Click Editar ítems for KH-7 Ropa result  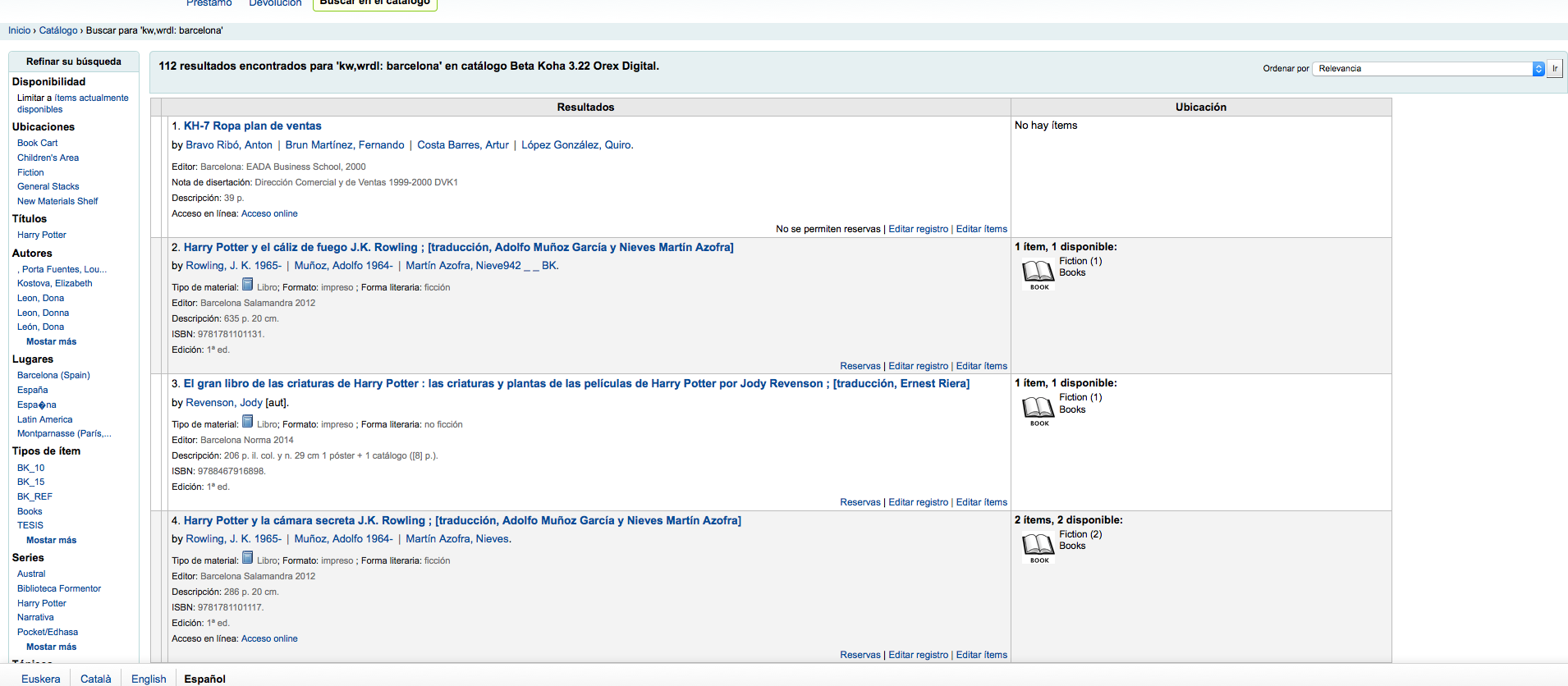point(981,229)
